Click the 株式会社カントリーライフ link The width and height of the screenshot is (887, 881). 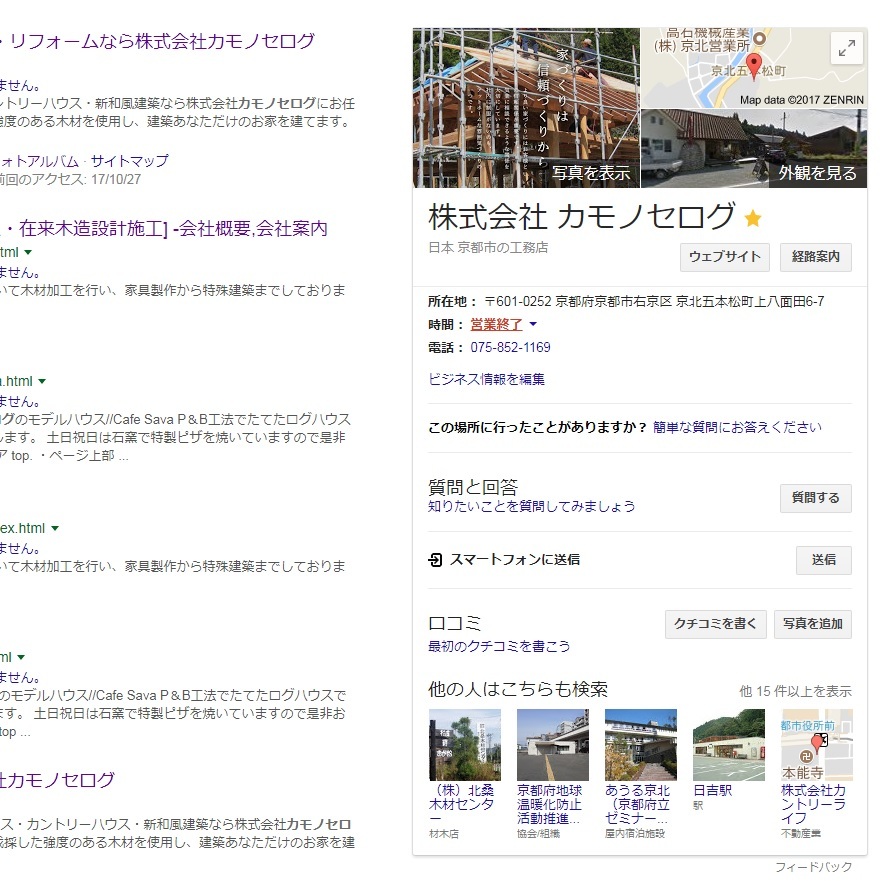813,804
